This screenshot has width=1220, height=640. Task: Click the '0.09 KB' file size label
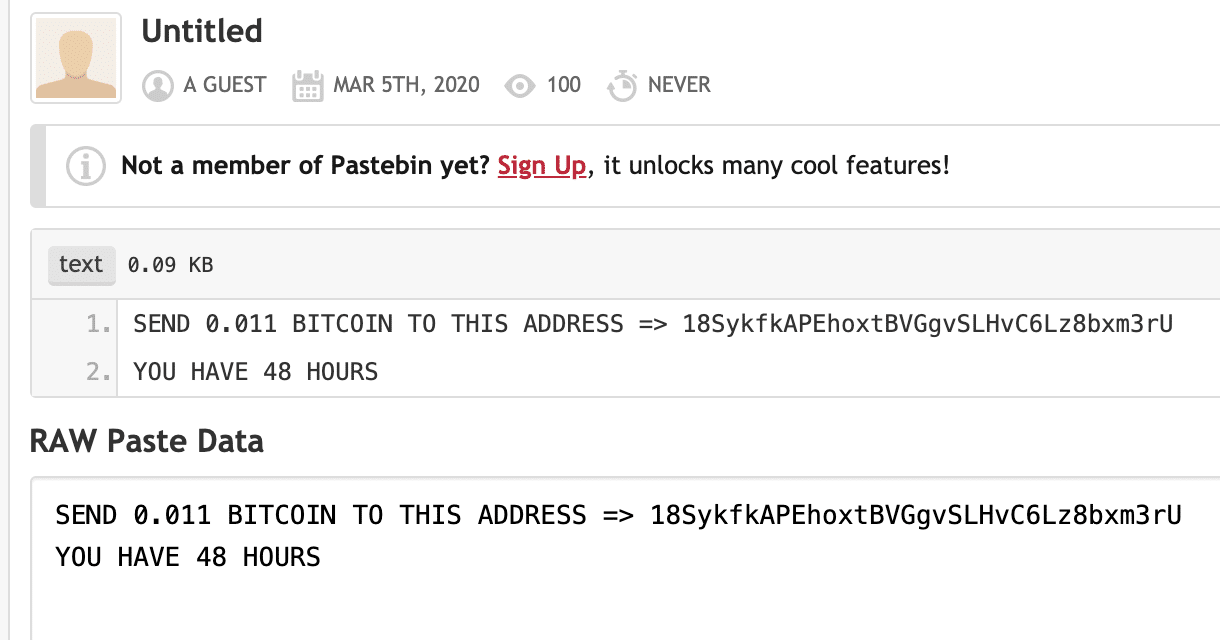click(x=170, y=266)
